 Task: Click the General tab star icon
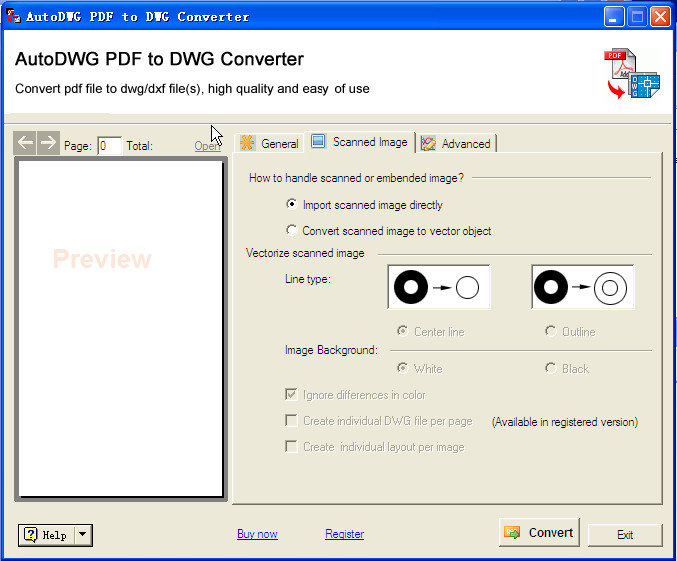point(247,143)
